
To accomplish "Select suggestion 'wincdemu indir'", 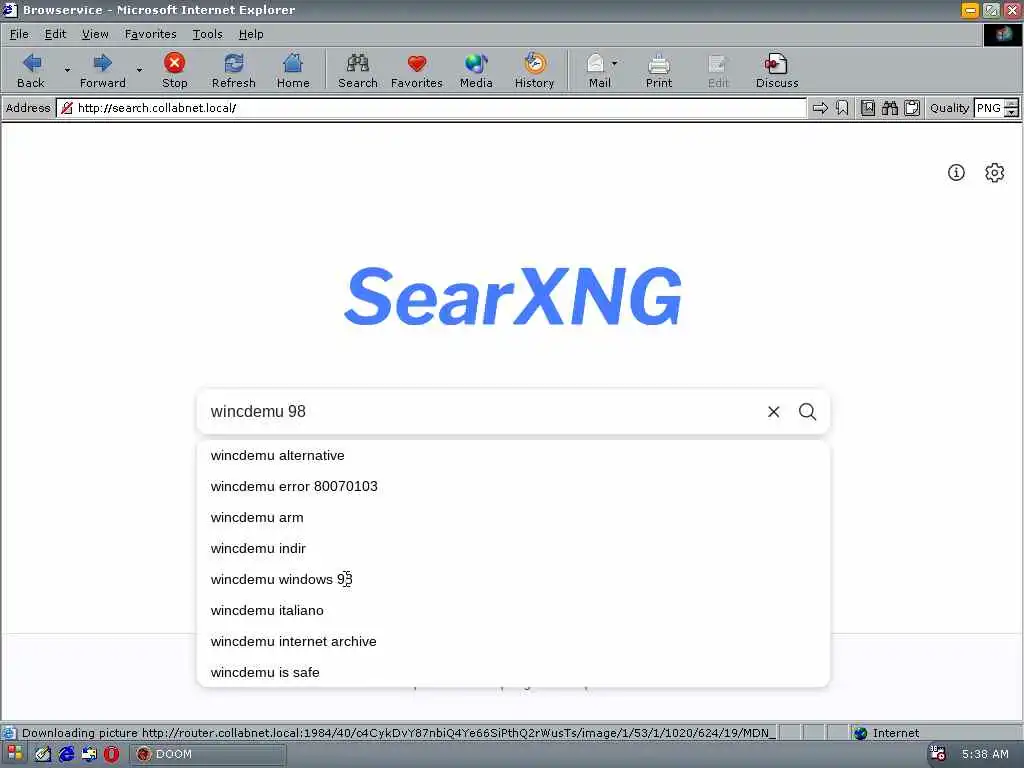I will tap(513, 549).
